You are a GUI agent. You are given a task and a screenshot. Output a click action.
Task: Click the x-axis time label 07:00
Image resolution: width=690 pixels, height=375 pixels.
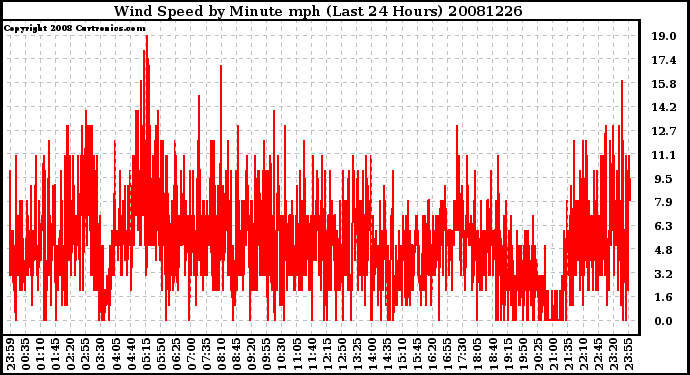coord(191,355)
